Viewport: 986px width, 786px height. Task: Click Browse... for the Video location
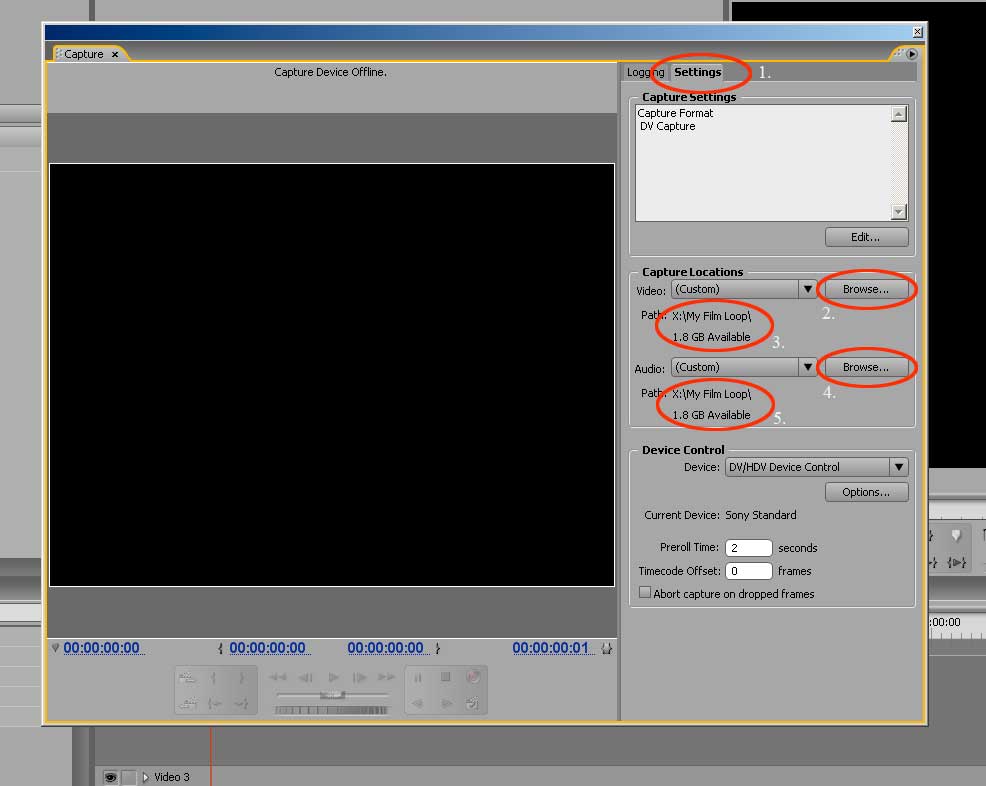pos(866,289)
